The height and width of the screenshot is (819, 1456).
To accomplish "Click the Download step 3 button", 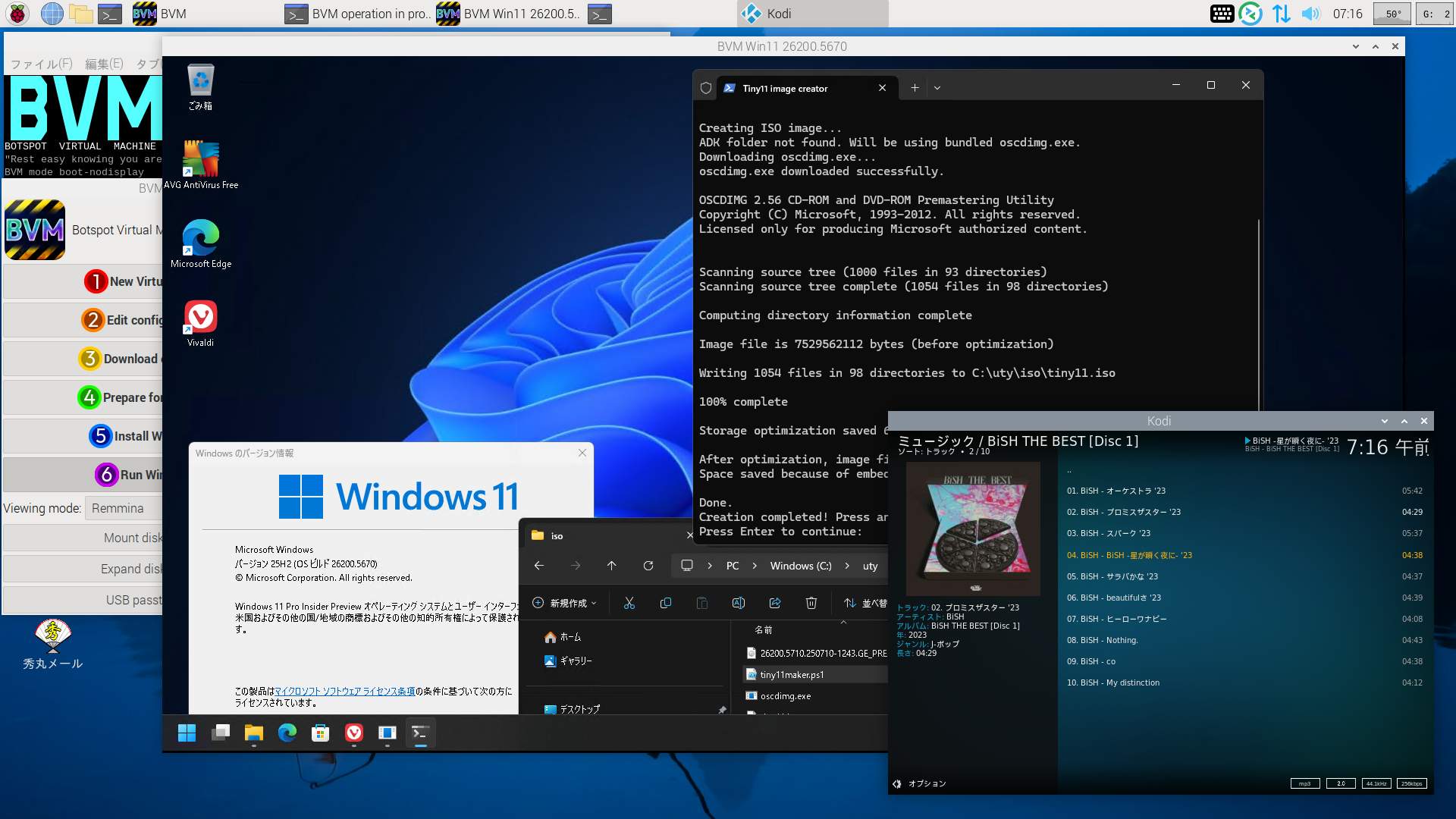I will pyautogui.click(x=82, y=359).
